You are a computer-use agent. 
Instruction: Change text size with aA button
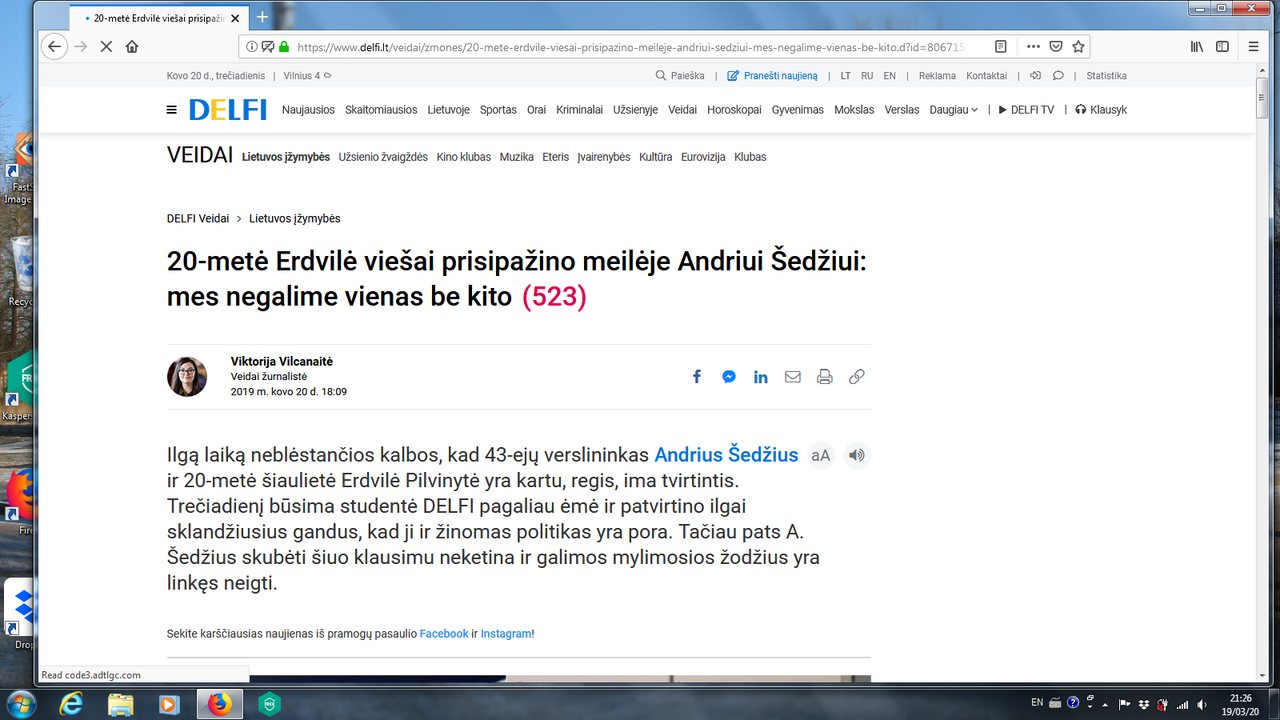point(821,456)
